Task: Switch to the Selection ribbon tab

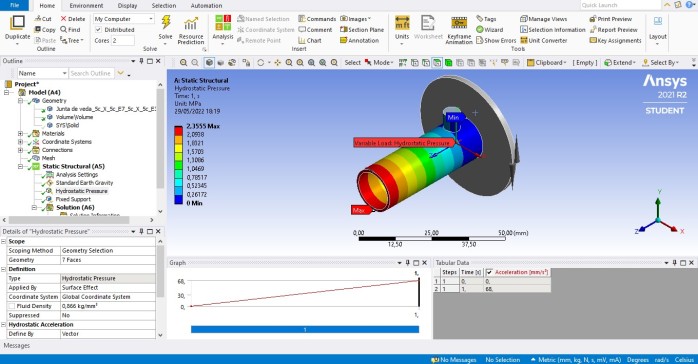Action: pos(164,6)
